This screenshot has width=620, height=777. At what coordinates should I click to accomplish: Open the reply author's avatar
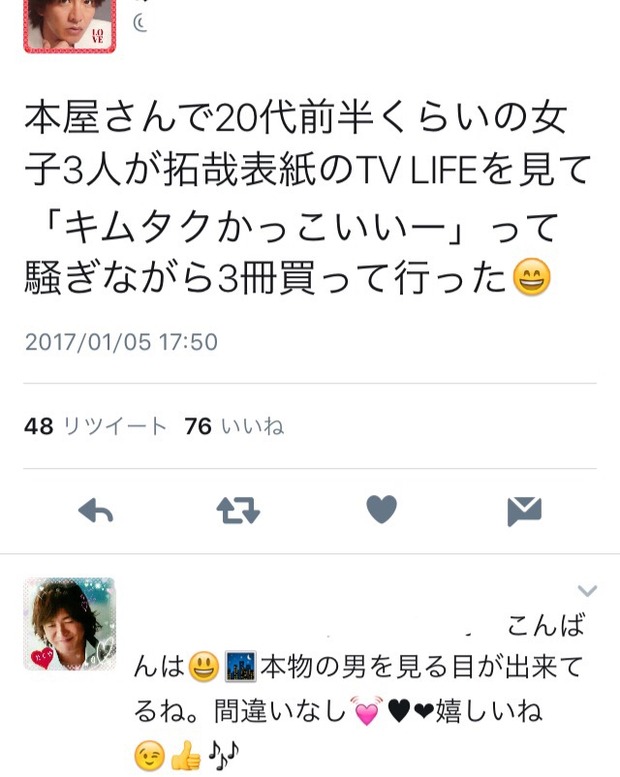pyautogui.click(x=70, y=624)
